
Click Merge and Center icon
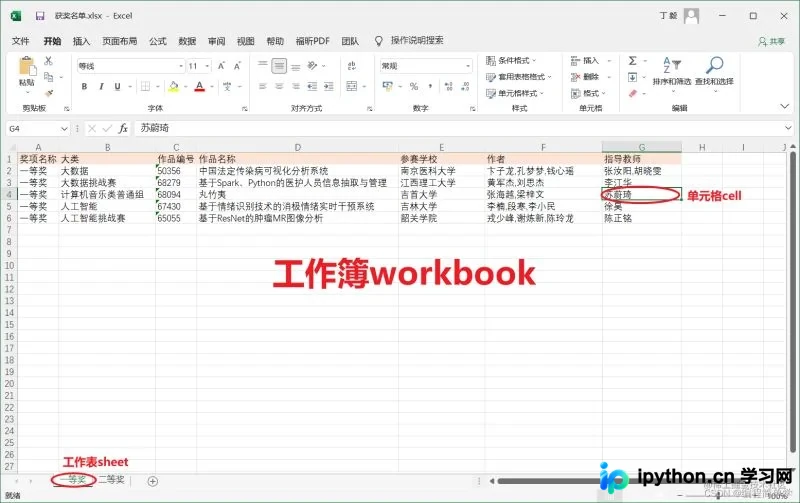coord(352,87)
